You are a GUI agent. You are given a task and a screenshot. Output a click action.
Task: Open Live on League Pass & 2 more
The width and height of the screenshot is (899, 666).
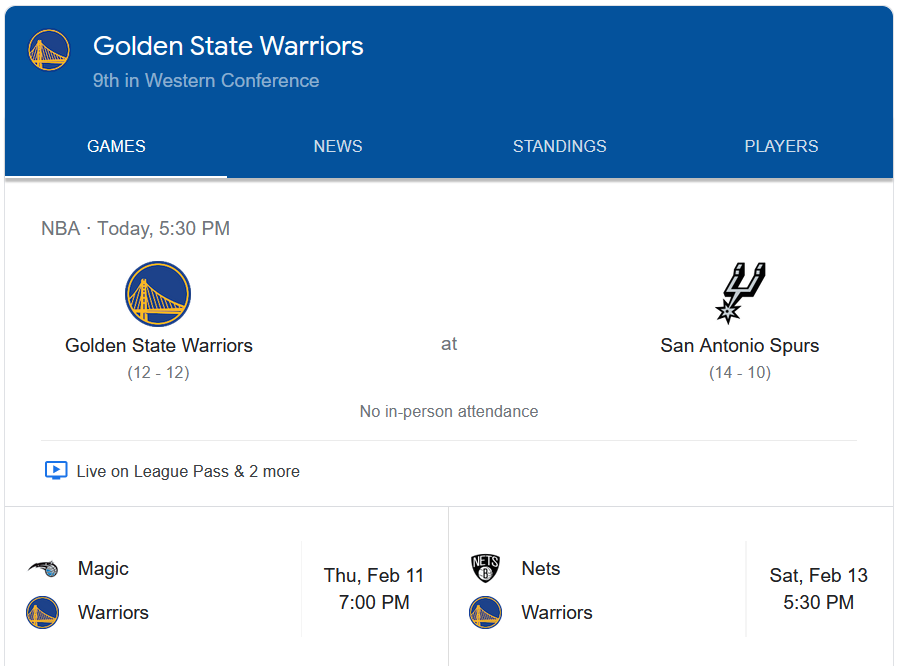point(188,471)
